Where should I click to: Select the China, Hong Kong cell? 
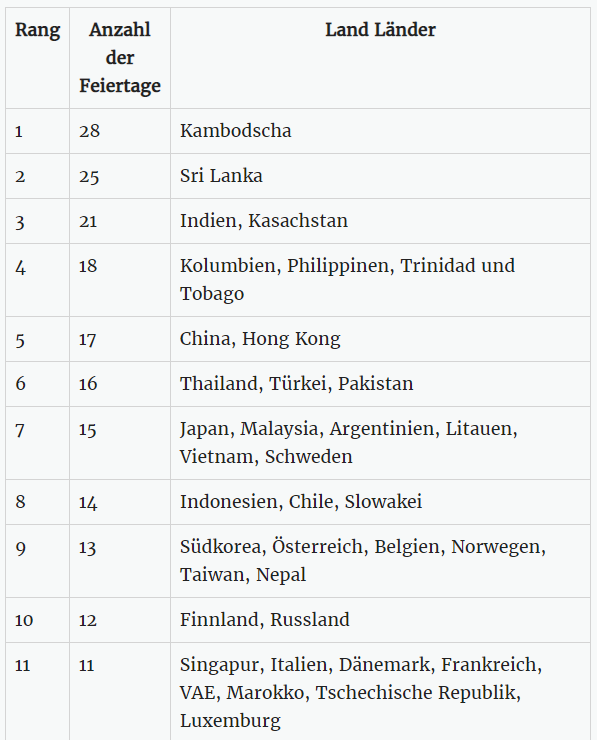tap(380, 339)
